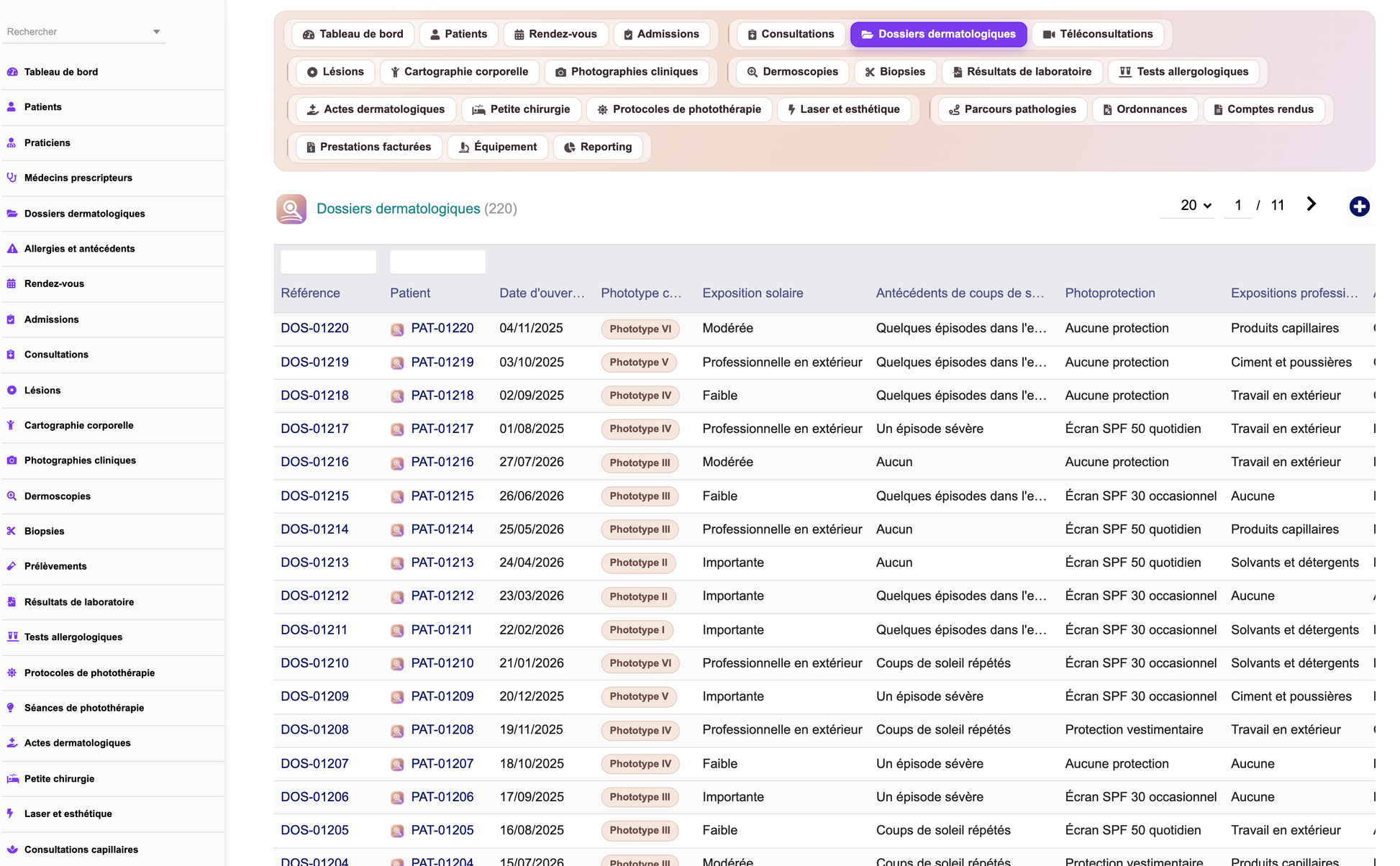The width and height of the screenshot is (1400, 866).
Task: Open Patients in the sidebar
Action: tap(42, 107)
